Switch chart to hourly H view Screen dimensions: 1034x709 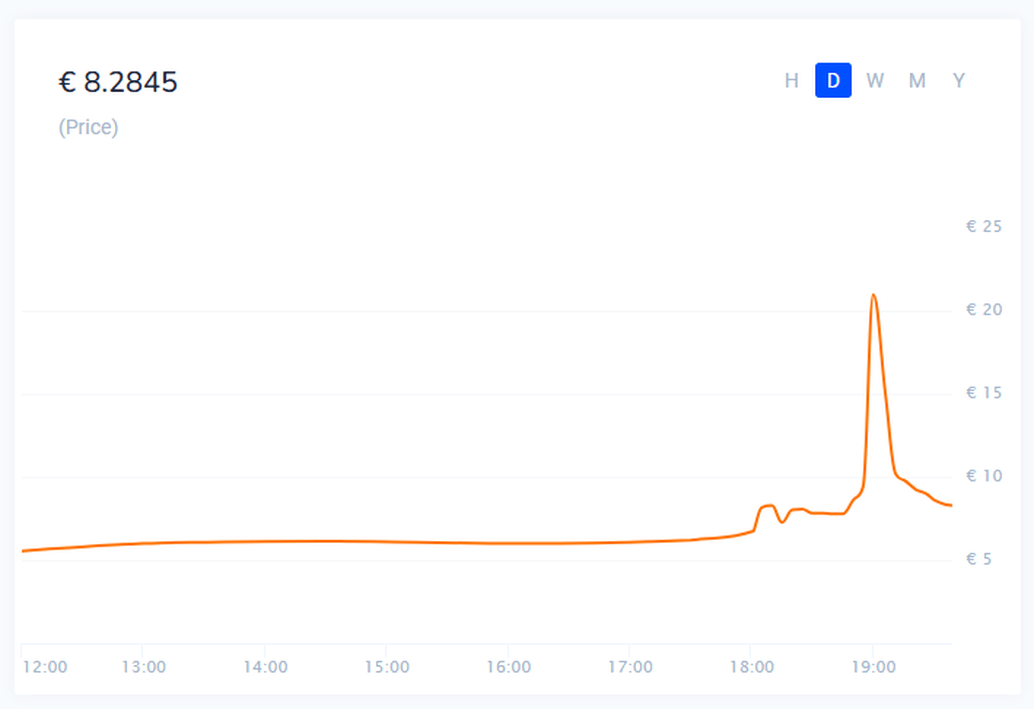pos(791,81)
